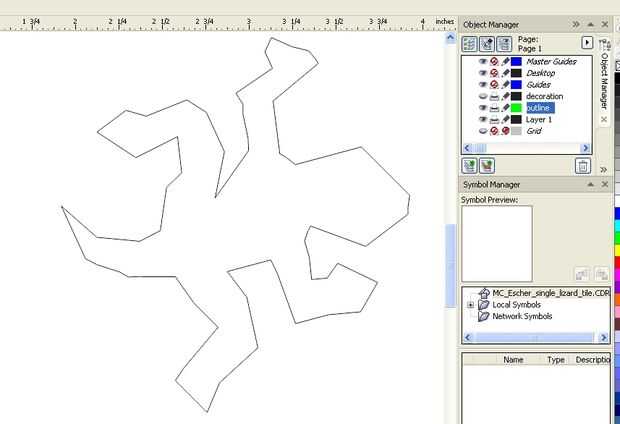Toggle editable pencil on Desktop layer
The image size is (620, 424).
tap(505, 73)
